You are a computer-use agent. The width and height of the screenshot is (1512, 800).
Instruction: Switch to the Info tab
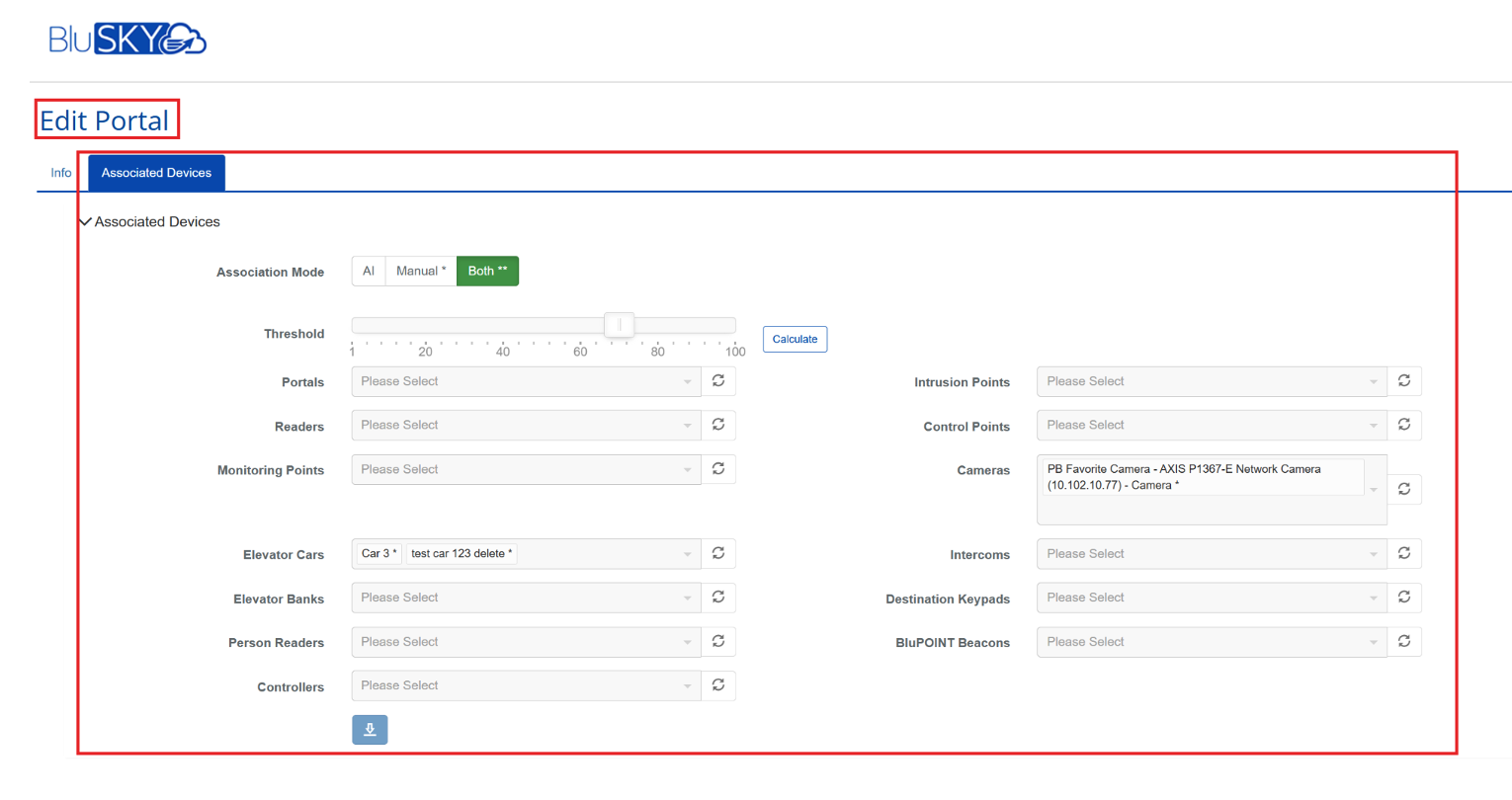(x=60, y=172)
